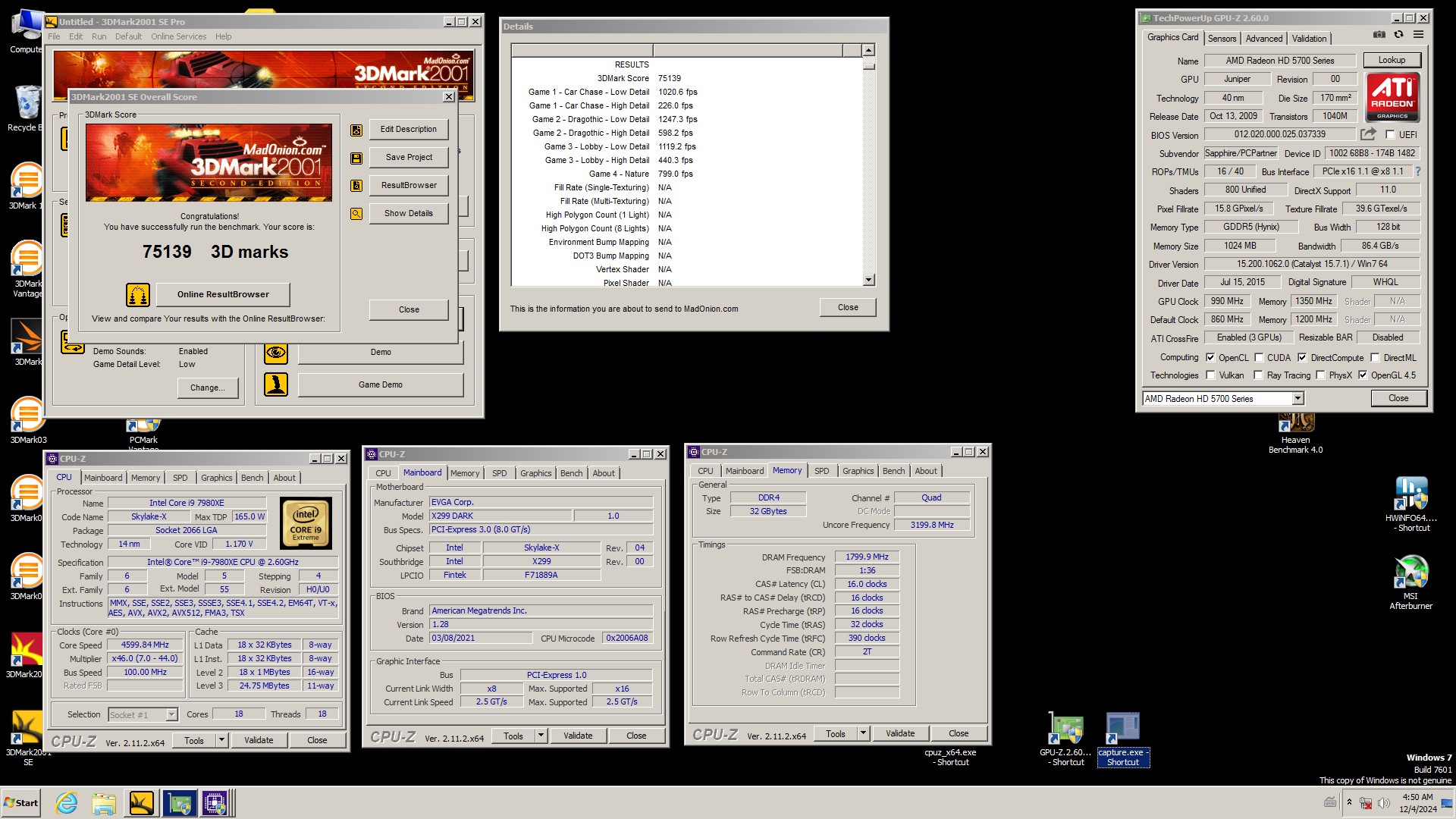The height and width of the screenshot is (819, 1456).
Task: Click the Start button on taskbar
Action: click(21, 802)
